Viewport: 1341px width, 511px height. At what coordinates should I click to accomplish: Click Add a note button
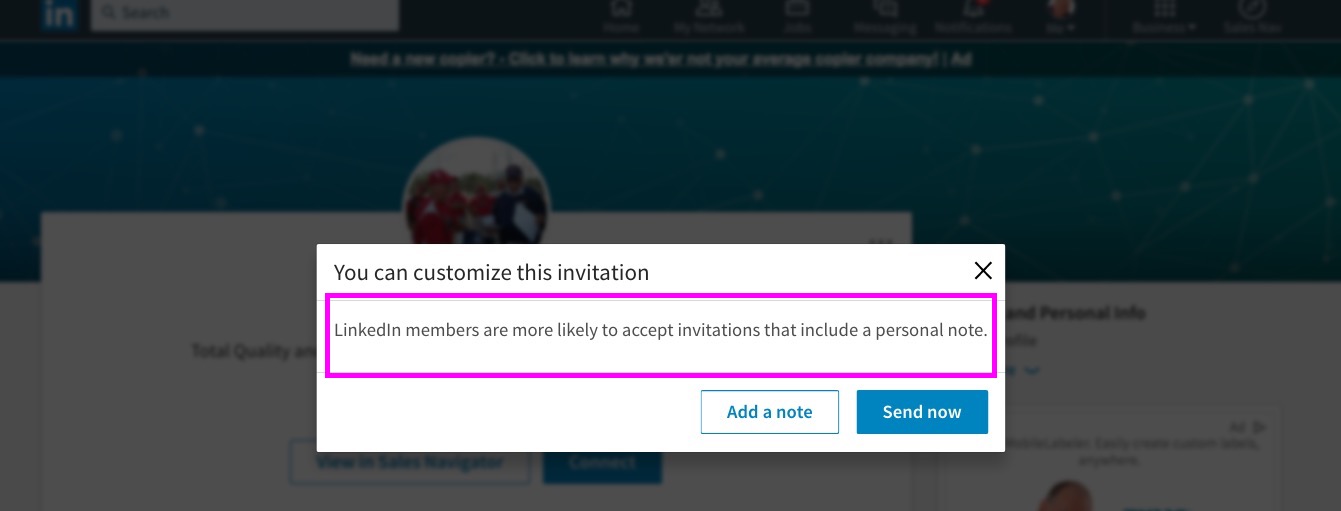770,412
